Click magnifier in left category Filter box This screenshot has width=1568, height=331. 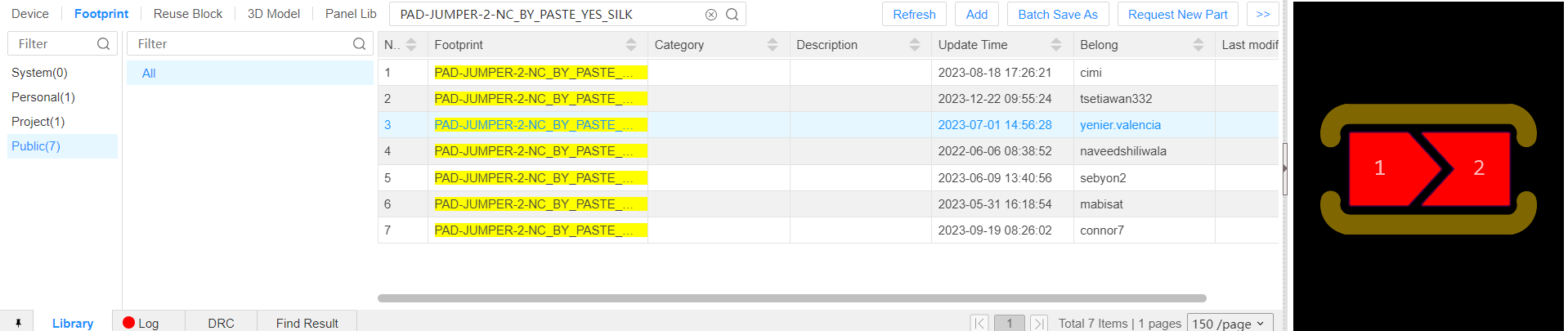pos(103,44)
